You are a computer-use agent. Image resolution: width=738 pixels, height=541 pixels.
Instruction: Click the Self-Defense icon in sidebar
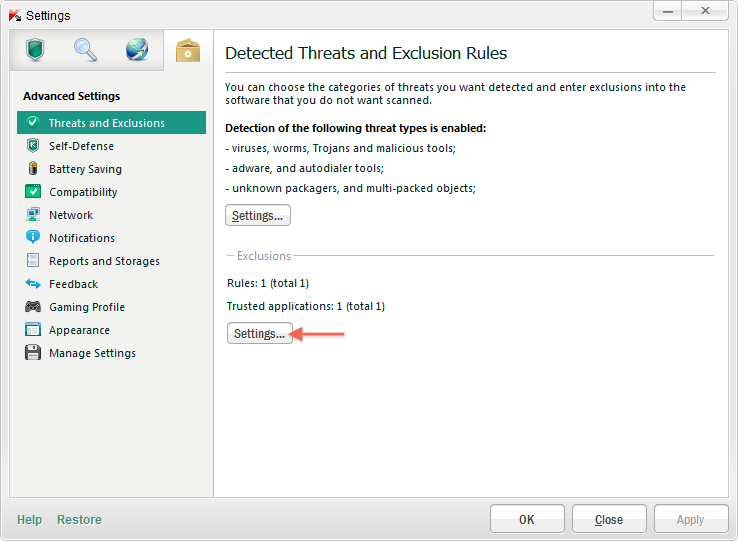pos(33,146)
